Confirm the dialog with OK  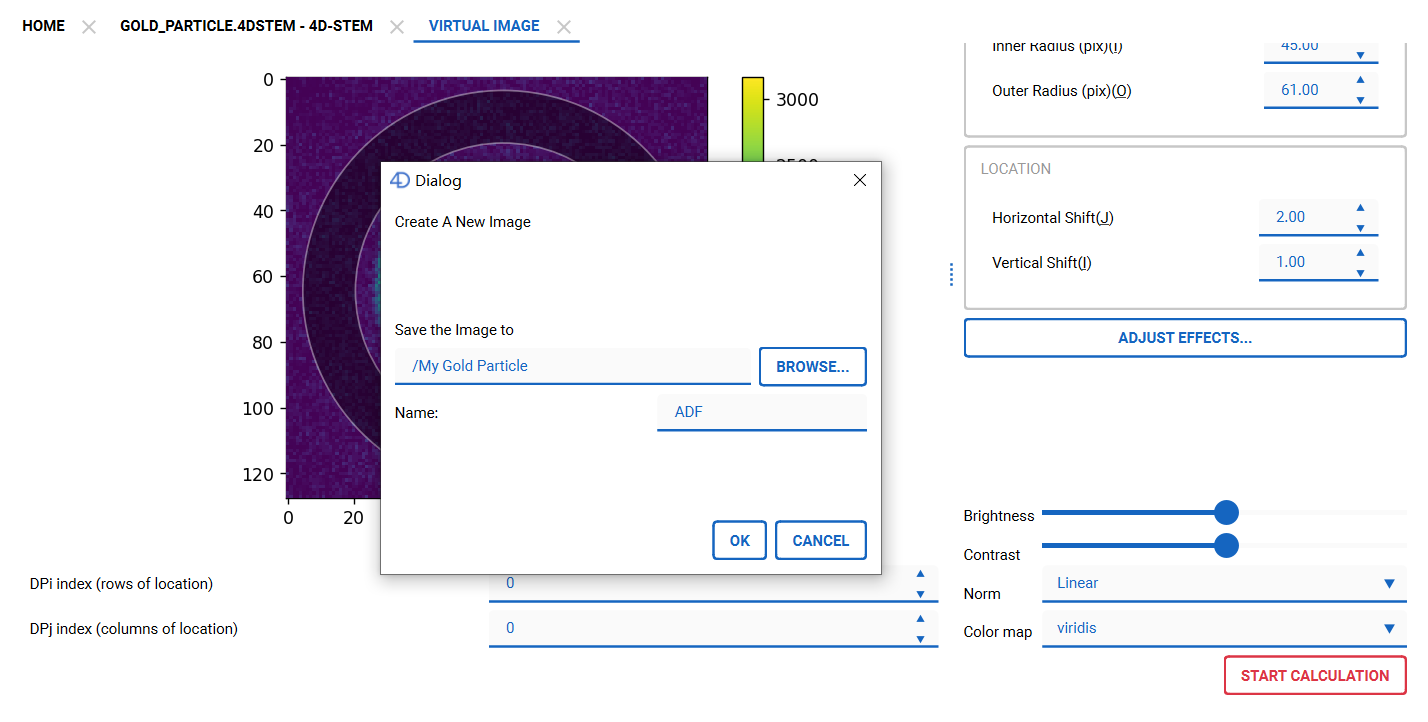739,540
